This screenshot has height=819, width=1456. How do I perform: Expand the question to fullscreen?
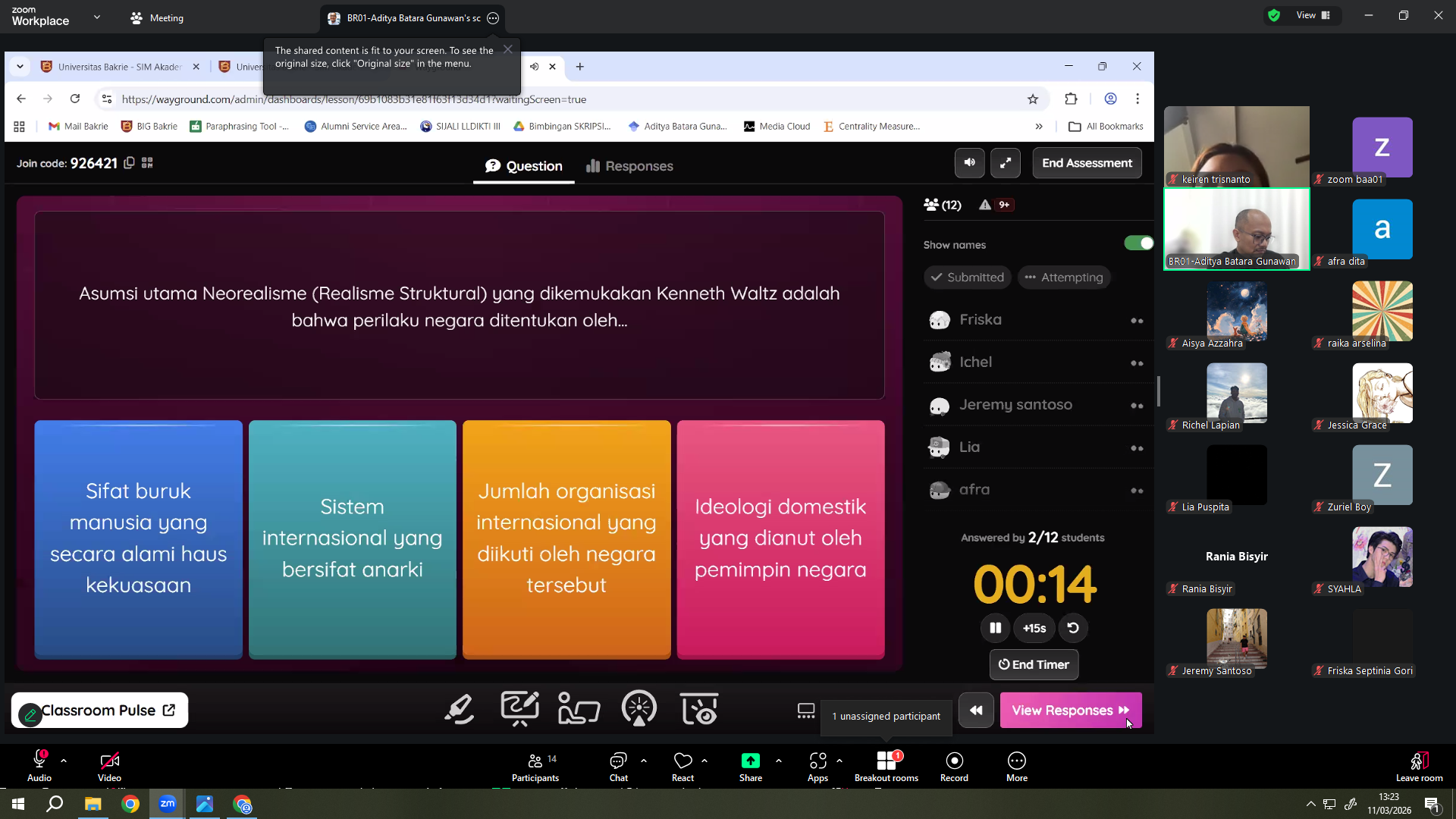pos(1006,163)
